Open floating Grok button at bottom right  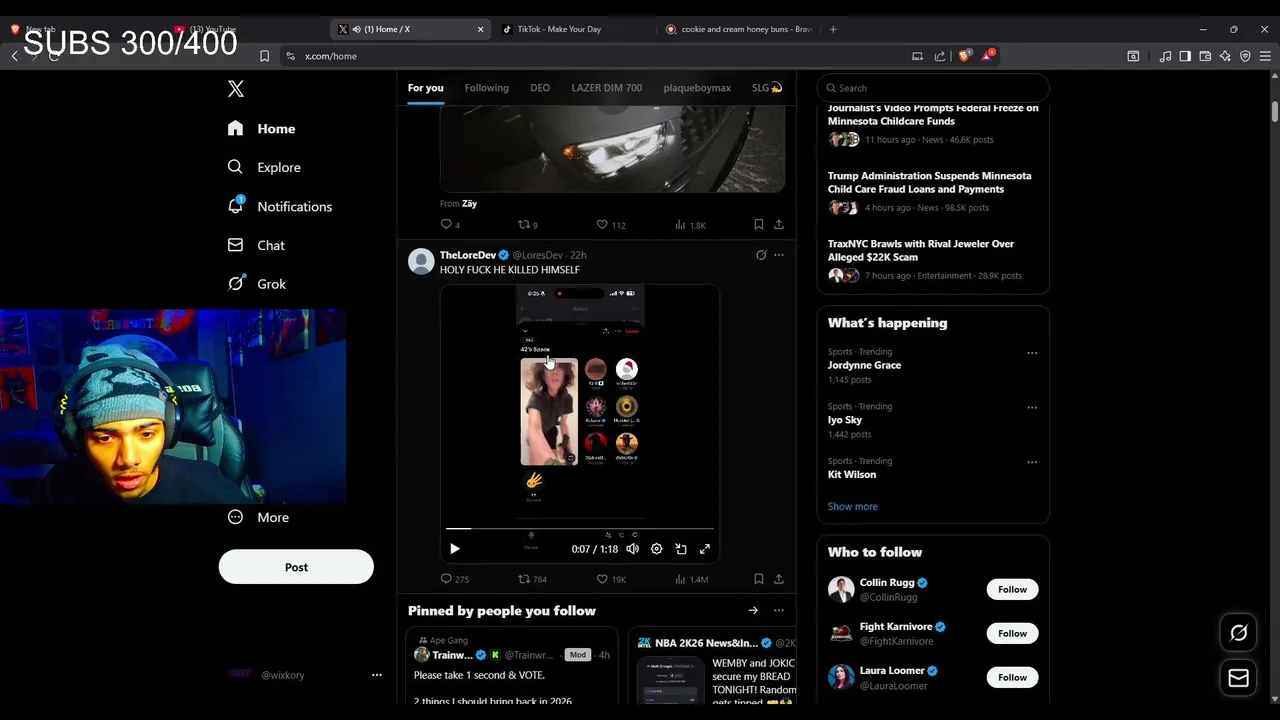click(x=1239, y=633)
